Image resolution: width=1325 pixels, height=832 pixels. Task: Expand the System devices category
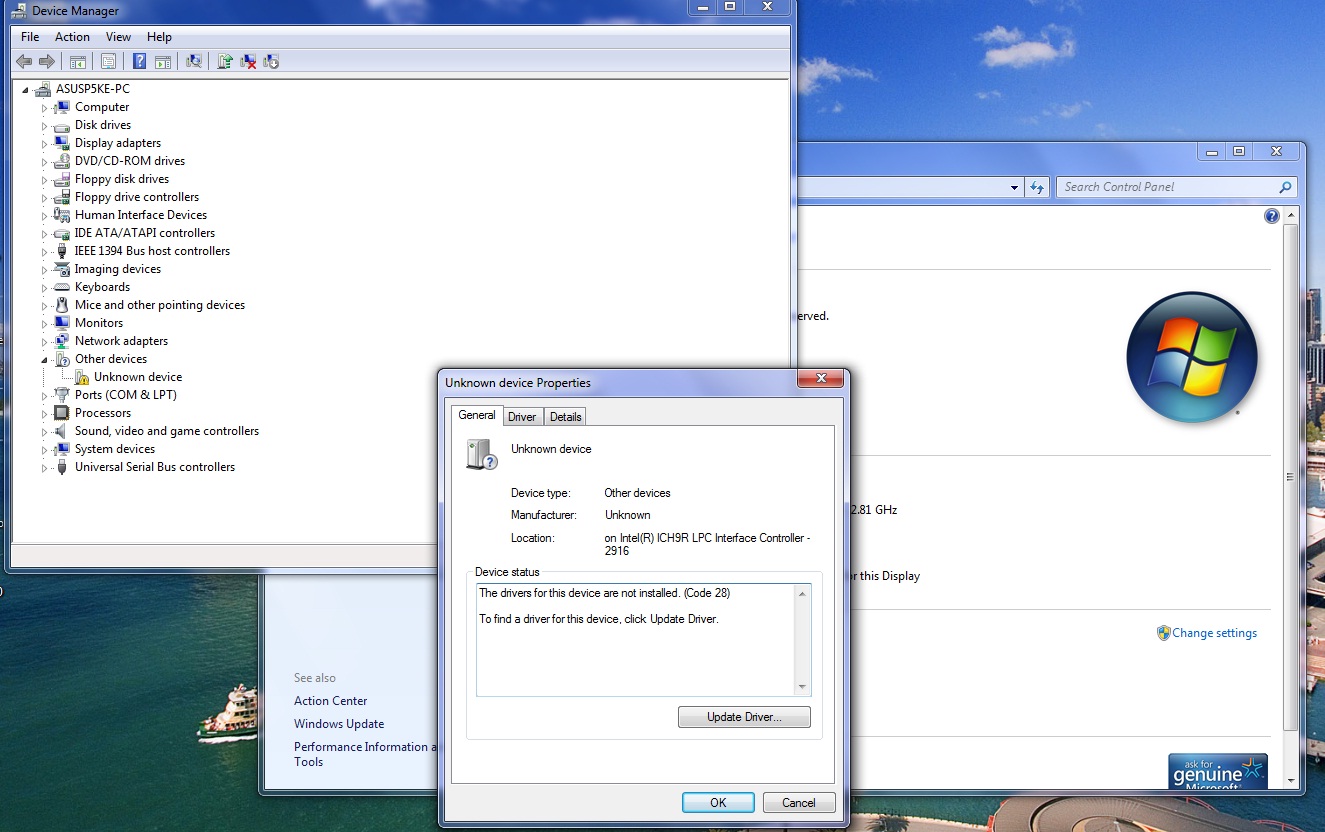[x=45, y=450]
